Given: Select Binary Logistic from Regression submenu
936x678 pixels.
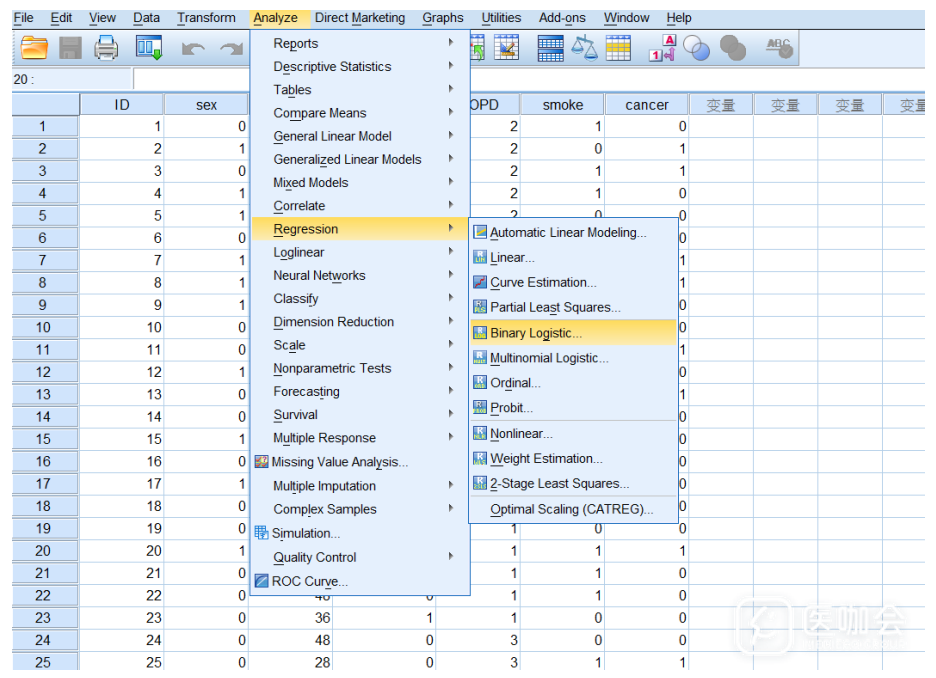Looking at the screenshot, I should (x=535, y=333).
